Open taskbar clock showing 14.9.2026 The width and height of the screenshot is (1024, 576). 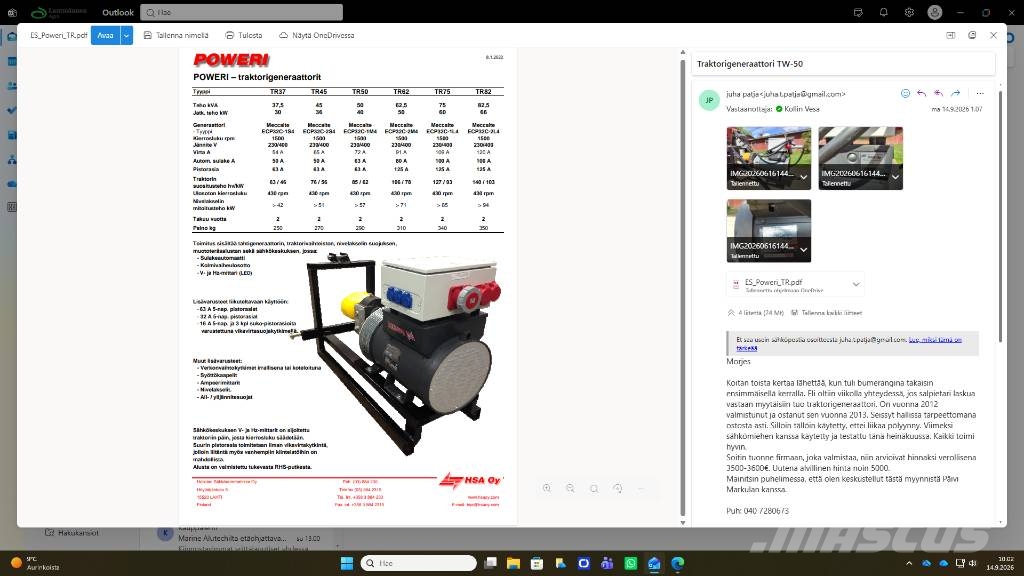pos(1000,563)
